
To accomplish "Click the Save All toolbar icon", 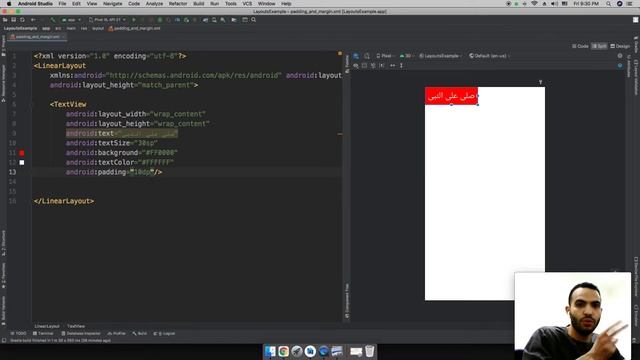I will click(13, 20).
